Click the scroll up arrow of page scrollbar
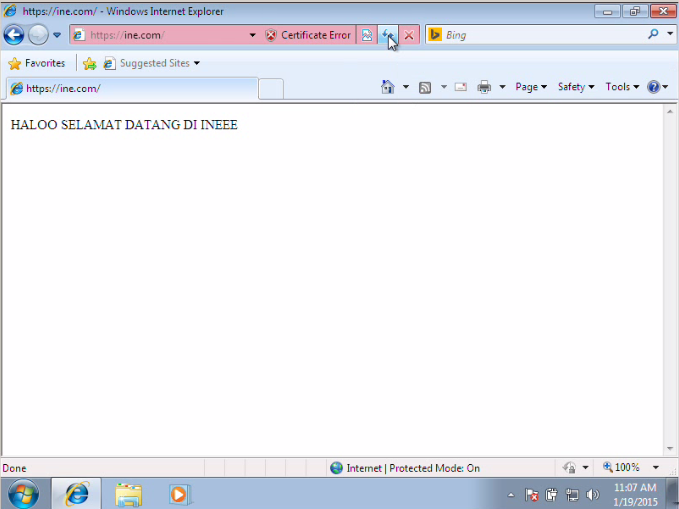This screenshot has height=509, width=679. [670, 112]
